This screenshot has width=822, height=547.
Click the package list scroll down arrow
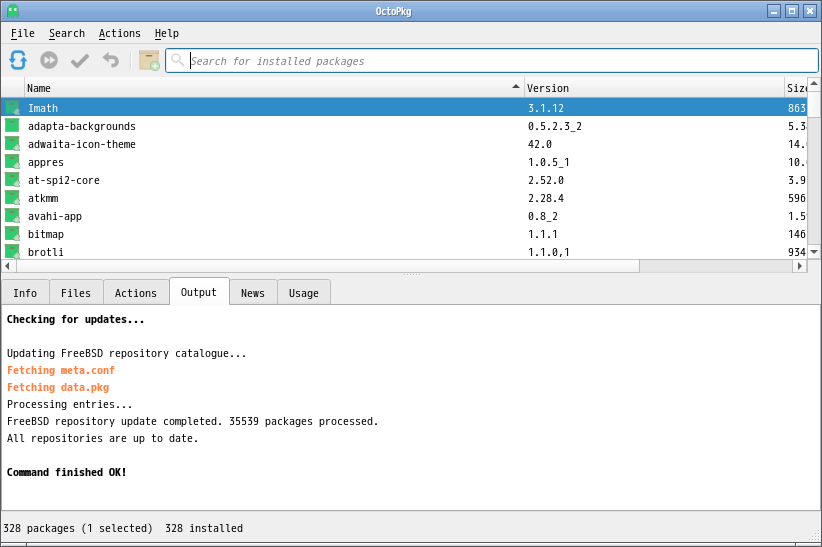[x=814, y=252]
